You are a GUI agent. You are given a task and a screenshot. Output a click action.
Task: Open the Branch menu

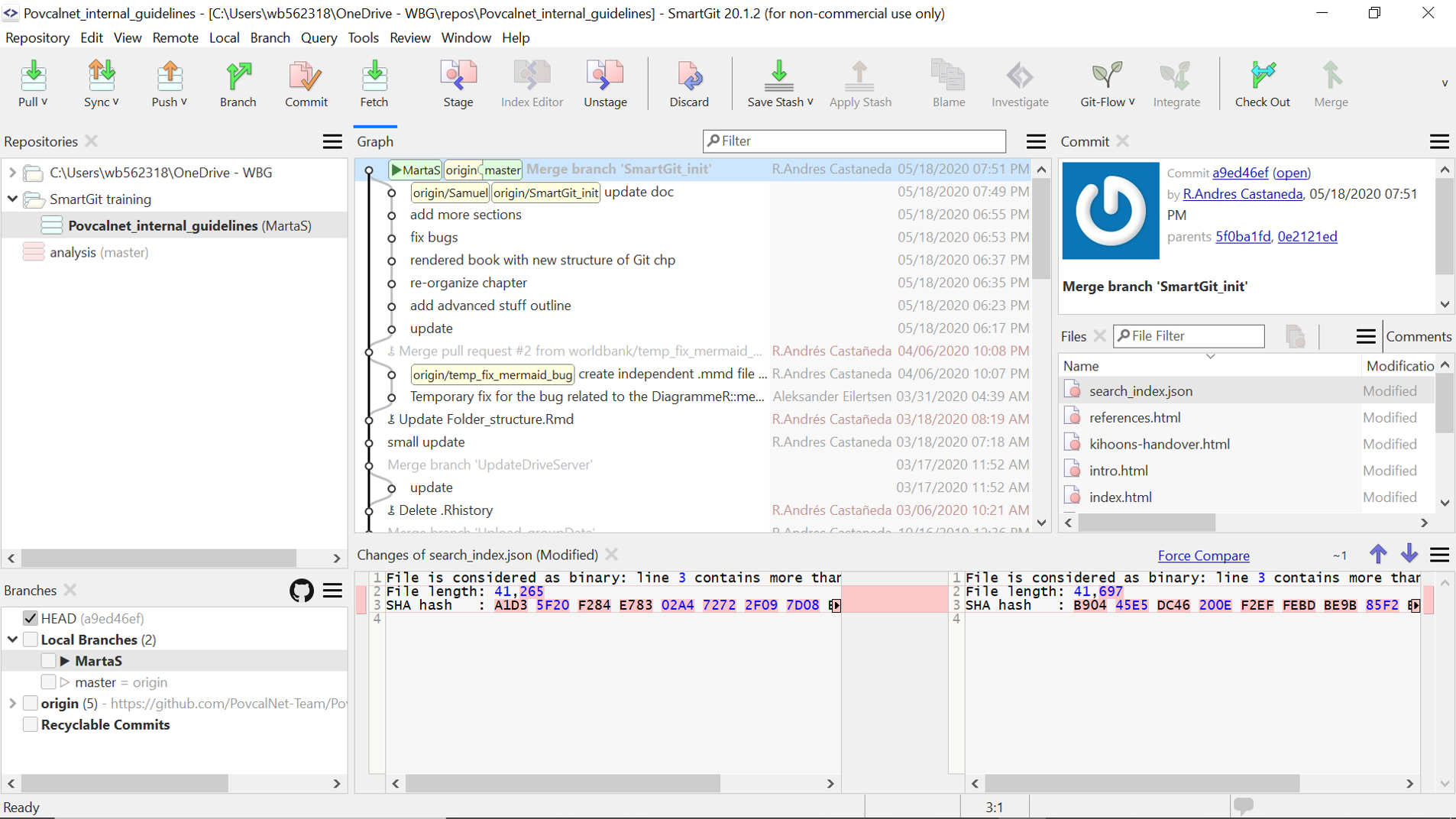point(270,37)
